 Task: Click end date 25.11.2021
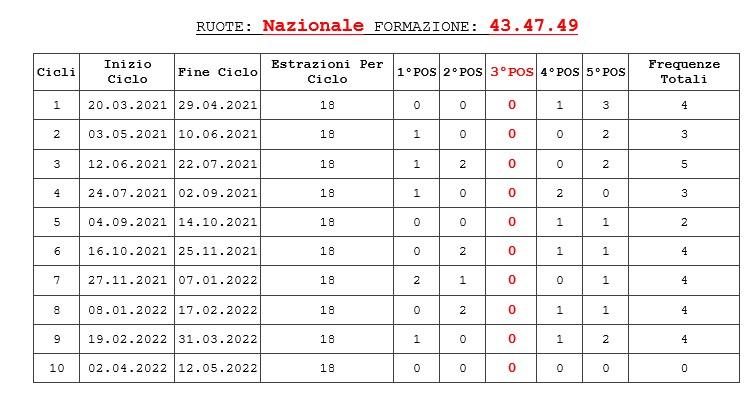tap(218, 251)
